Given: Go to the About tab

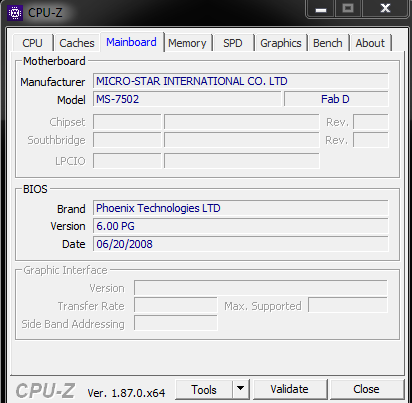Looking at the screenshot, I should pos(370,43).
